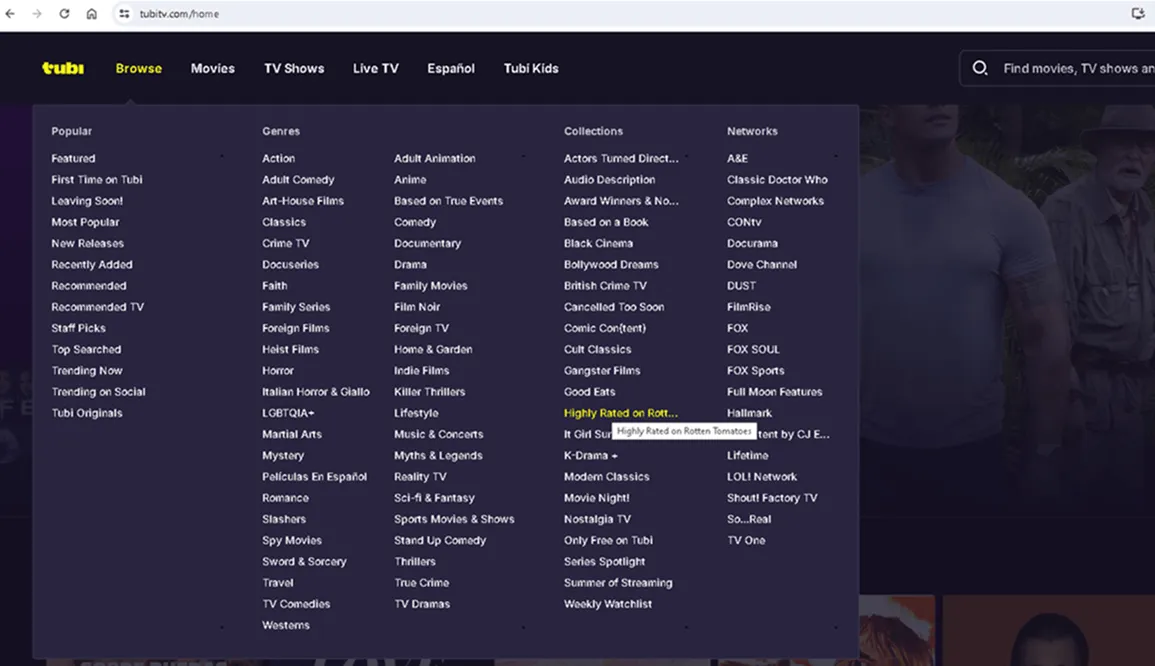The image size is (1155, 666).
Task: Choose Tubi Originals under Popular
Action: click(87, 413)
